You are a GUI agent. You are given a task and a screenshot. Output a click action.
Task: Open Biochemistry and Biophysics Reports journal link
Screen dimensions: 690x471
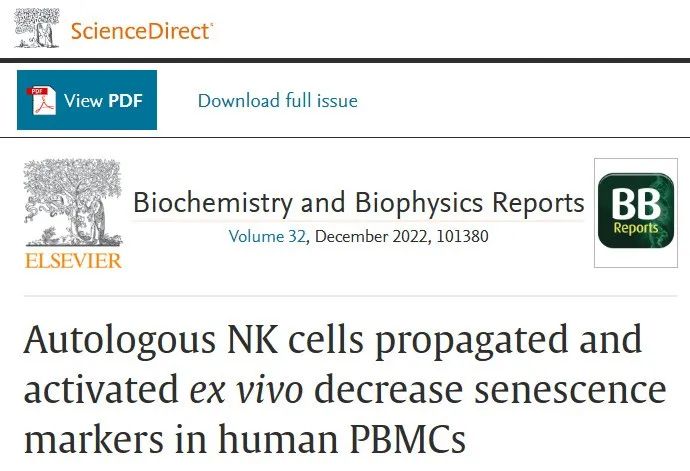pos(359,203)
